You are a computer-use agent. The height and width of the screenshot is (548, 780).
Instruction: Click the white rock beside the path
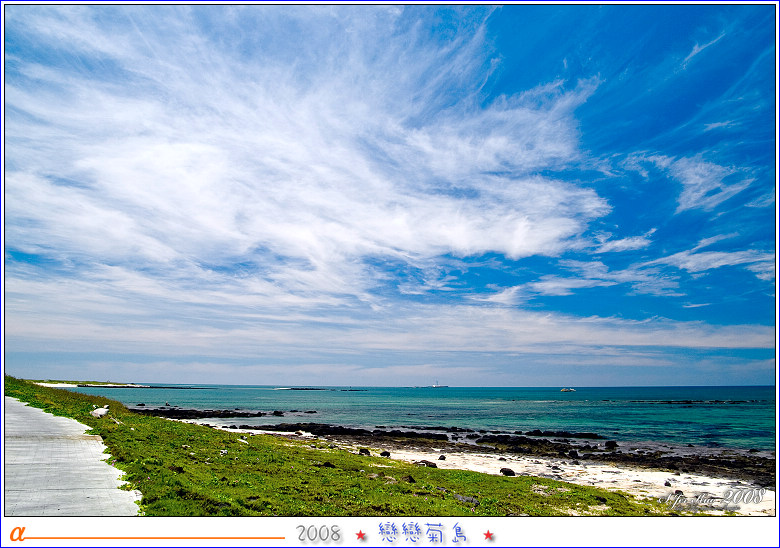pos(100,410)
